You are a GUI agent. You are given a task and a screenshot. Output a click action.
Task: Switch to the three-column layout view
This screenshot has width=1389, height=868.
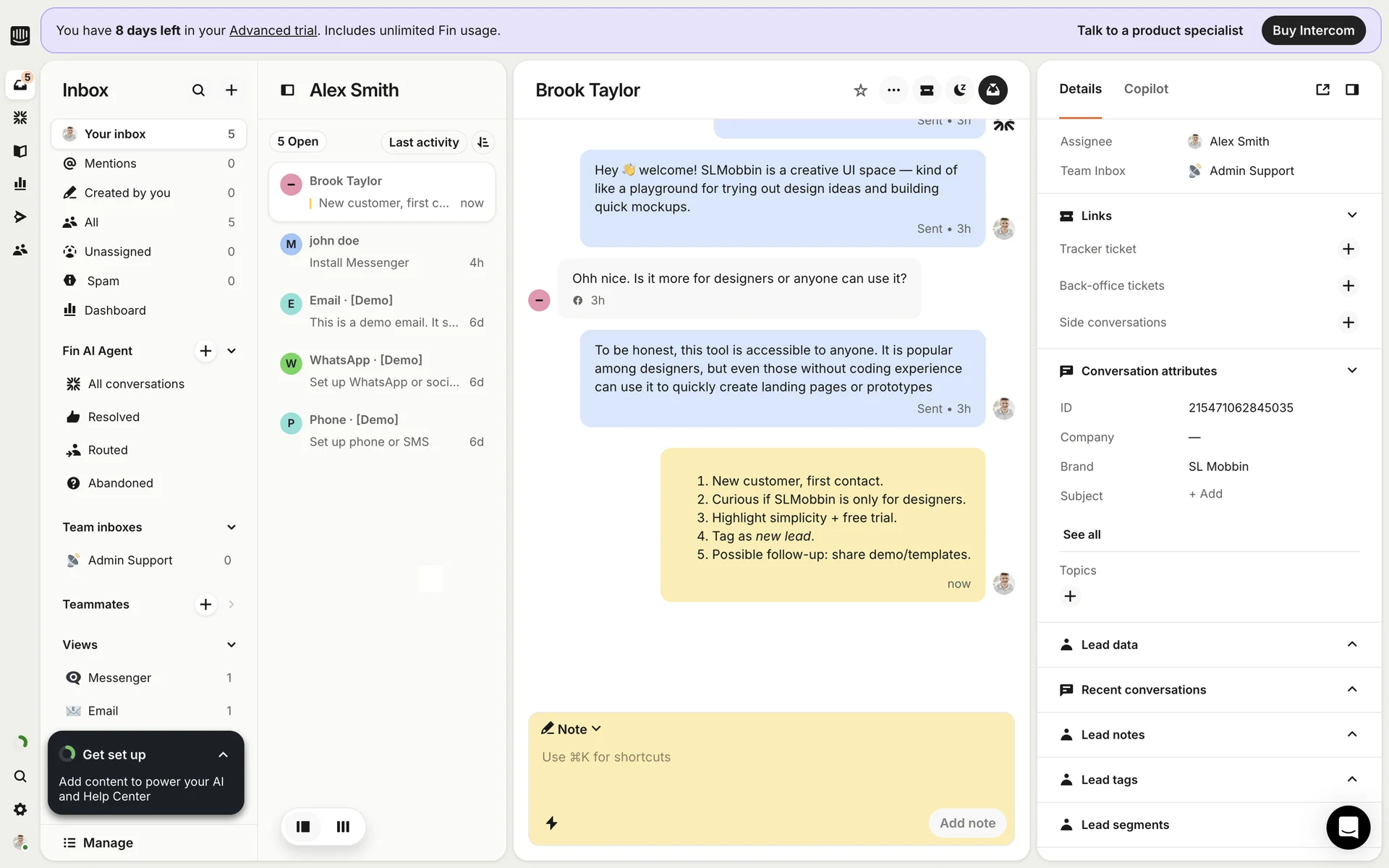[x=343, y=826]
